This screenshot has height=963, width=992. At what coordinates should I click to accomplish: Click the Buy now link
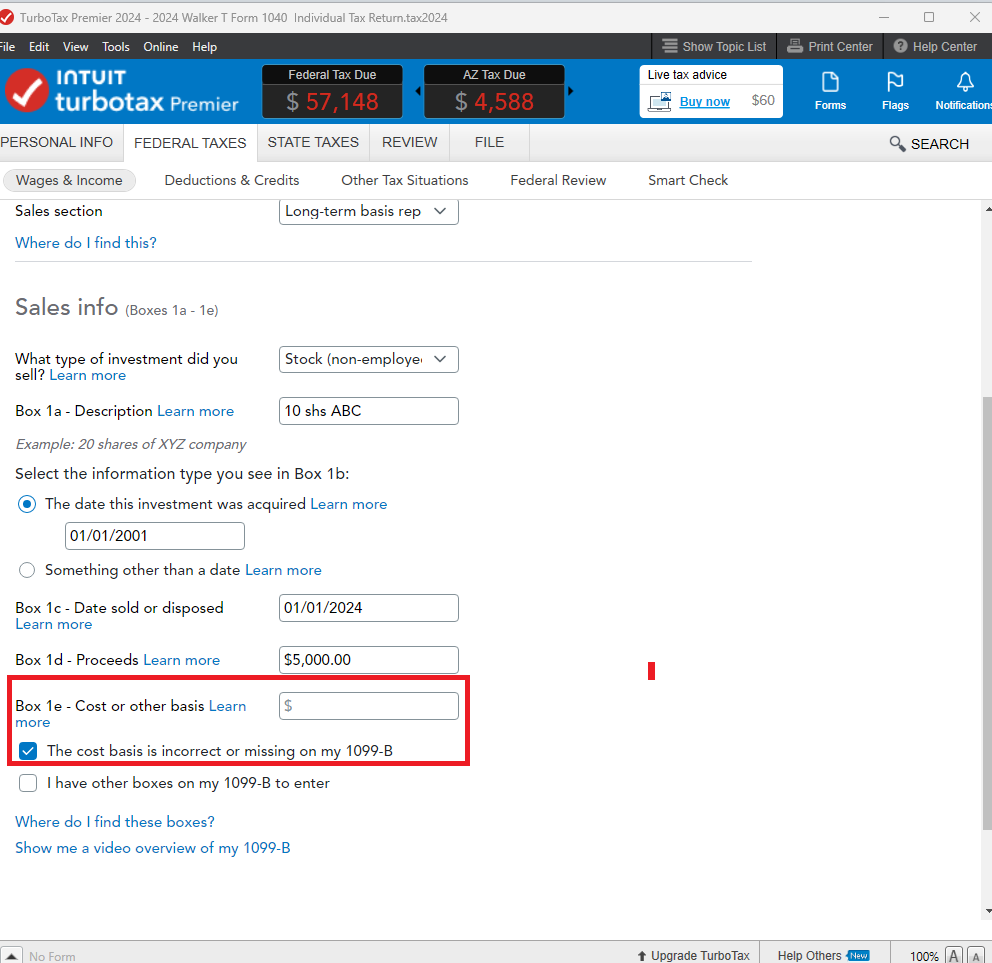click(x=704, y=101)
